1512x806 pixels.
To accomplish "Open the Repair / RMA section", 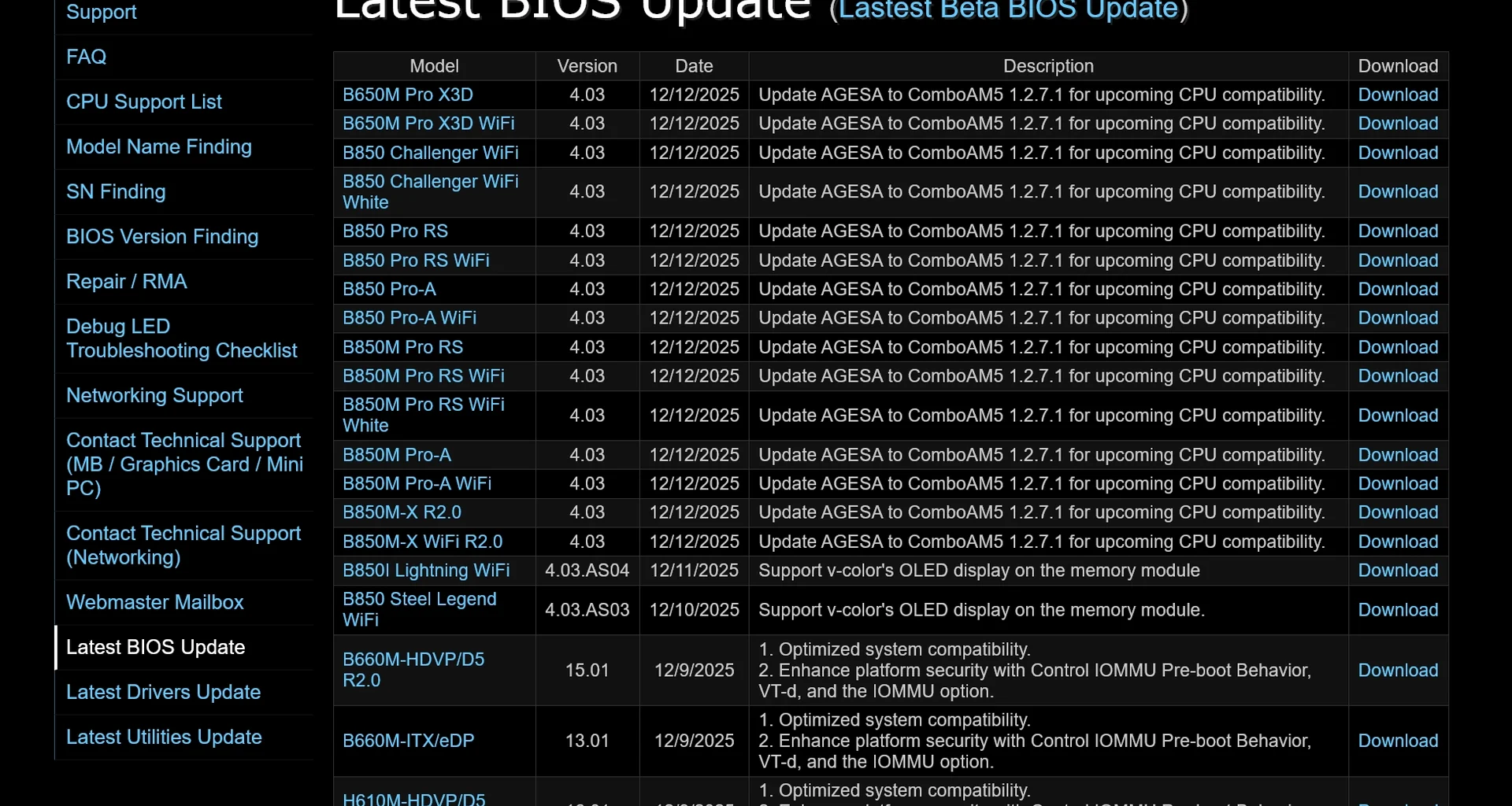I will point(127,281).
